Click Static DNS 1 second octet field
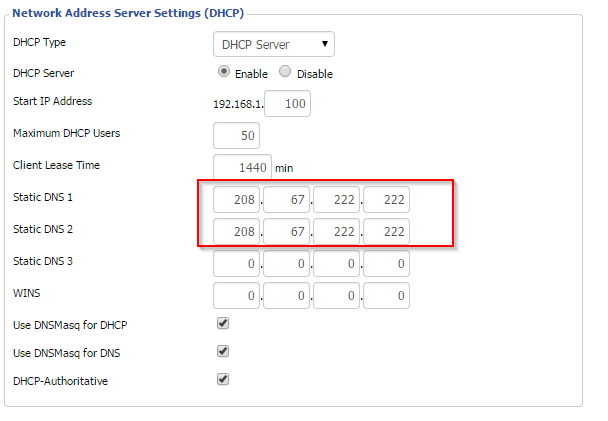This screenshot has height=421, width=608. pyautogui.click(x=286, y=200)
